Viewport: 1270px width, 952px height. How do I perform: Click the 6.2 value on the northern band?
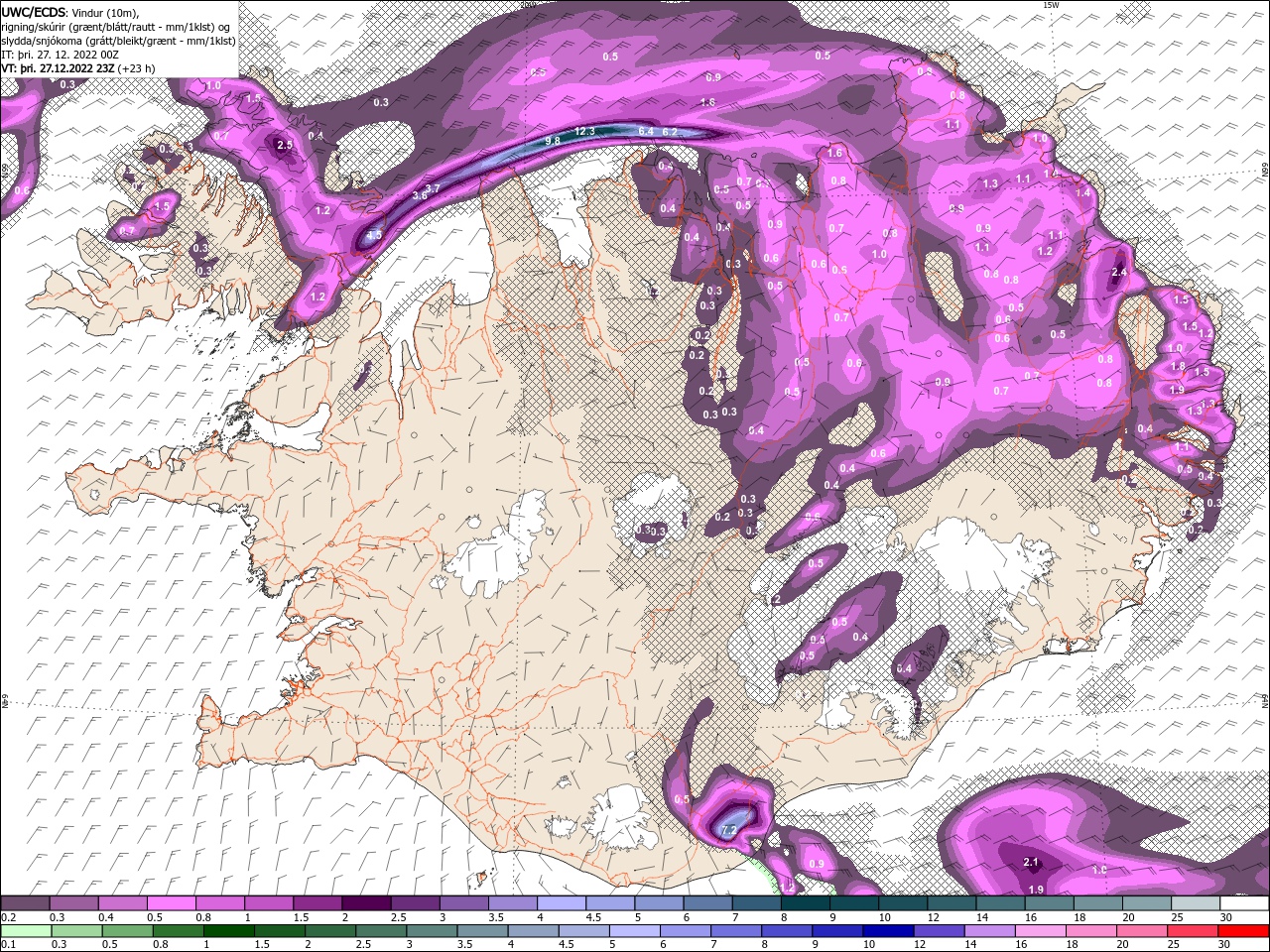(x=669, y=131)
